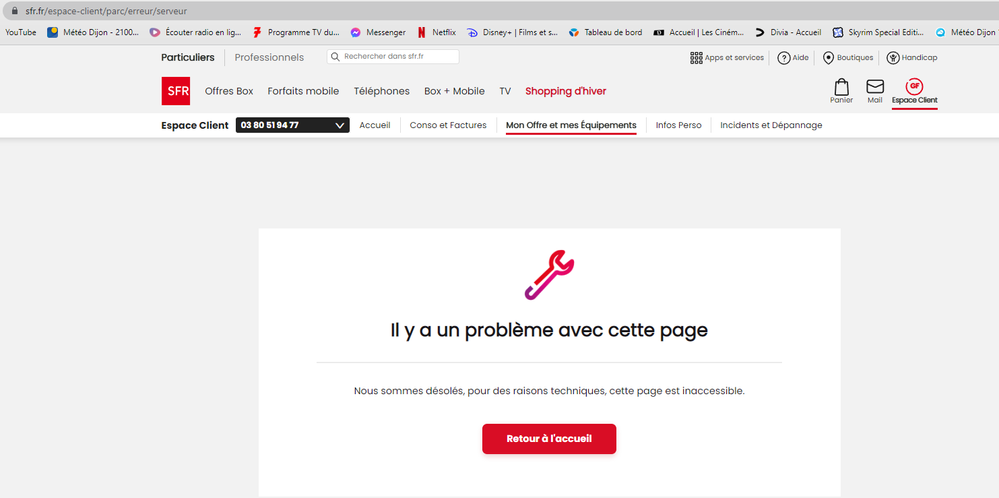
Task: Open Apps et services grid icon
Action: pyautogui.click(x=696, y=58)
